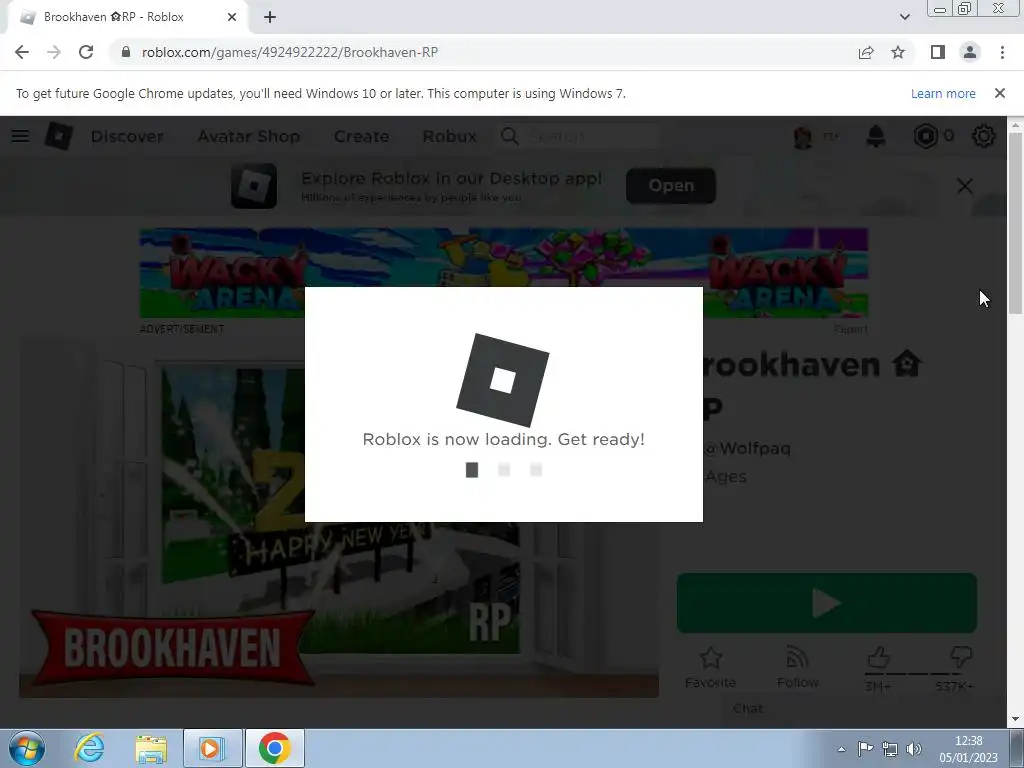
Task: Open the Roblox hamburger menu
Action: pyautogui.click(x=20, y=136)
